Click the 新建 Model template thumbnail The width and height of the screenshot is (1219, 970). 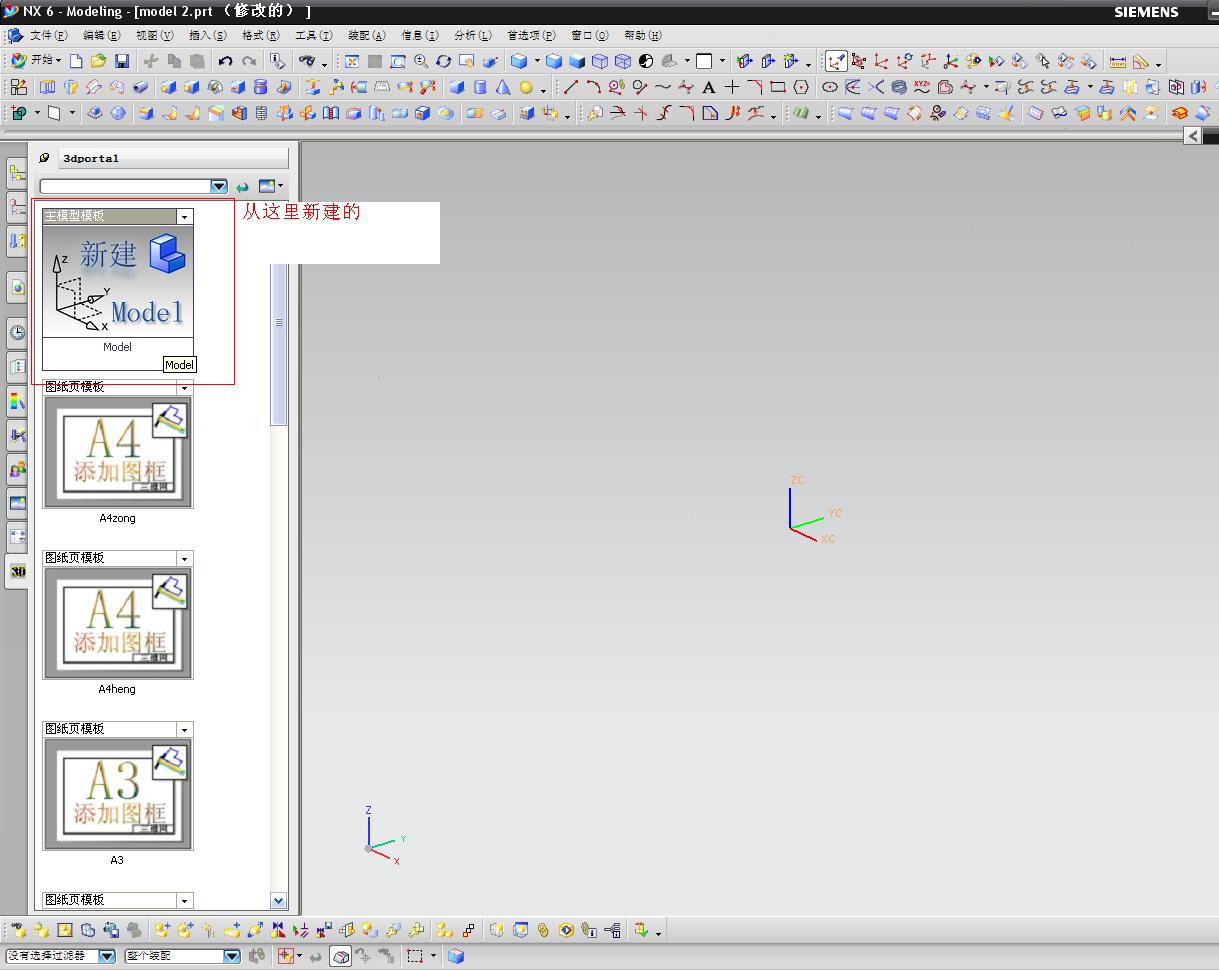[118, 281]
